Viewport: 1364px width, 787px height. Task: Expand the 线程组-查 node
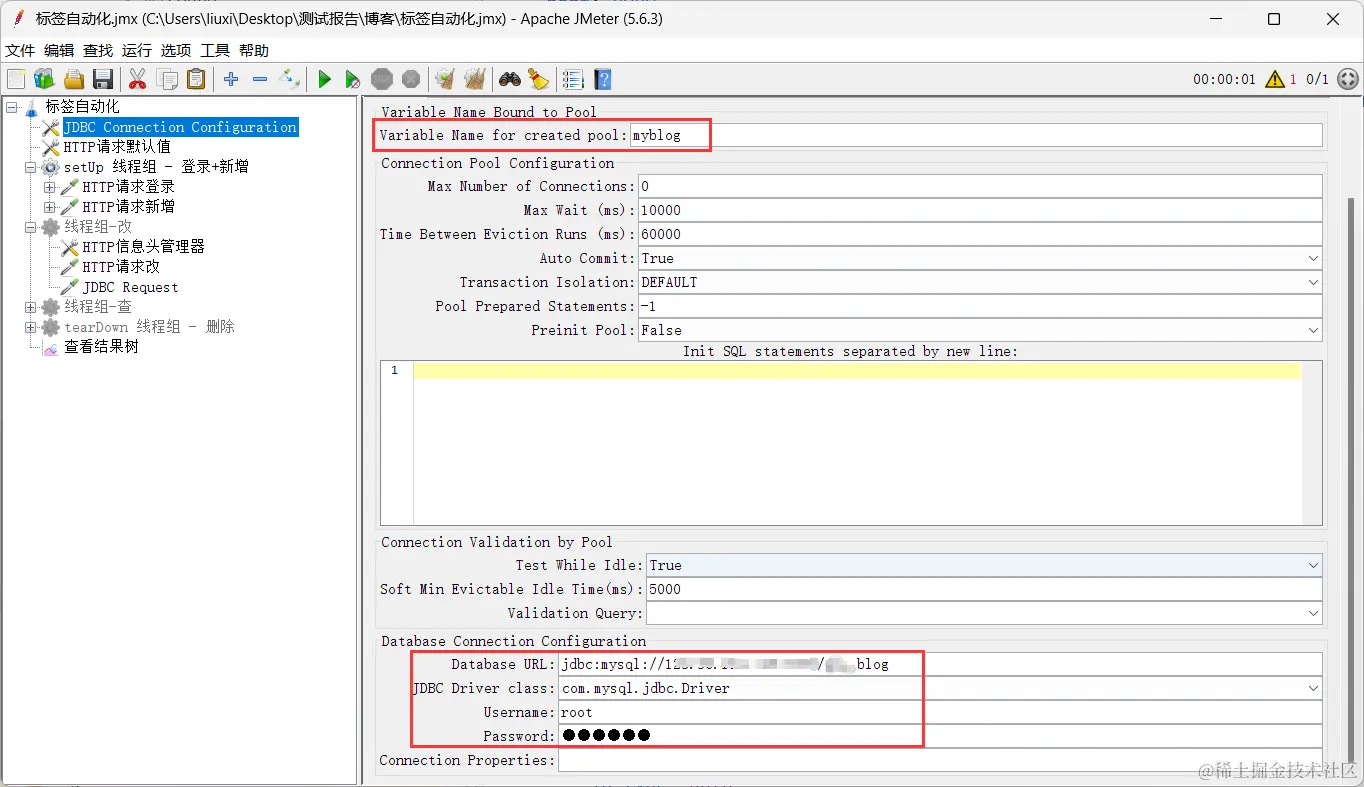[30, 307]
